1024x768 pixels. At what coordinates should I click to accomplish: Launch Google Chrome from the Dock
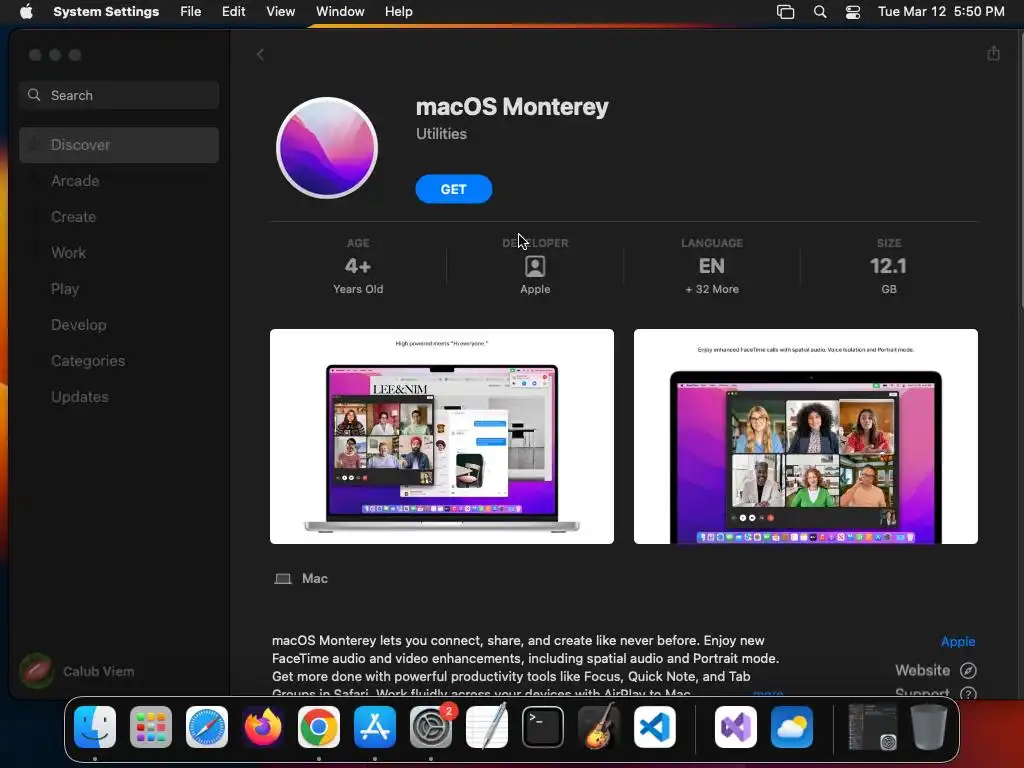[x=319, y=727]
